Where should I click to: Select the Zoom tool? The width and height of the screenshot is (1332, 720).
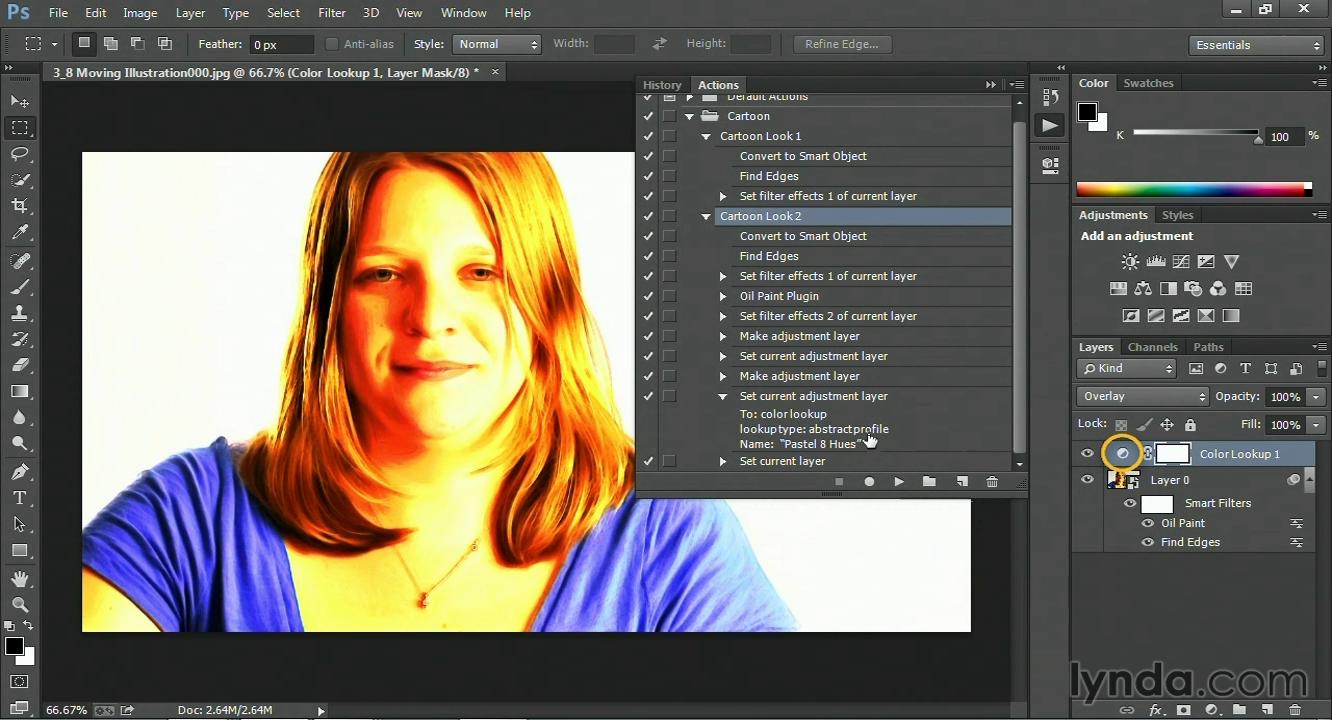(x=20, y=605)
